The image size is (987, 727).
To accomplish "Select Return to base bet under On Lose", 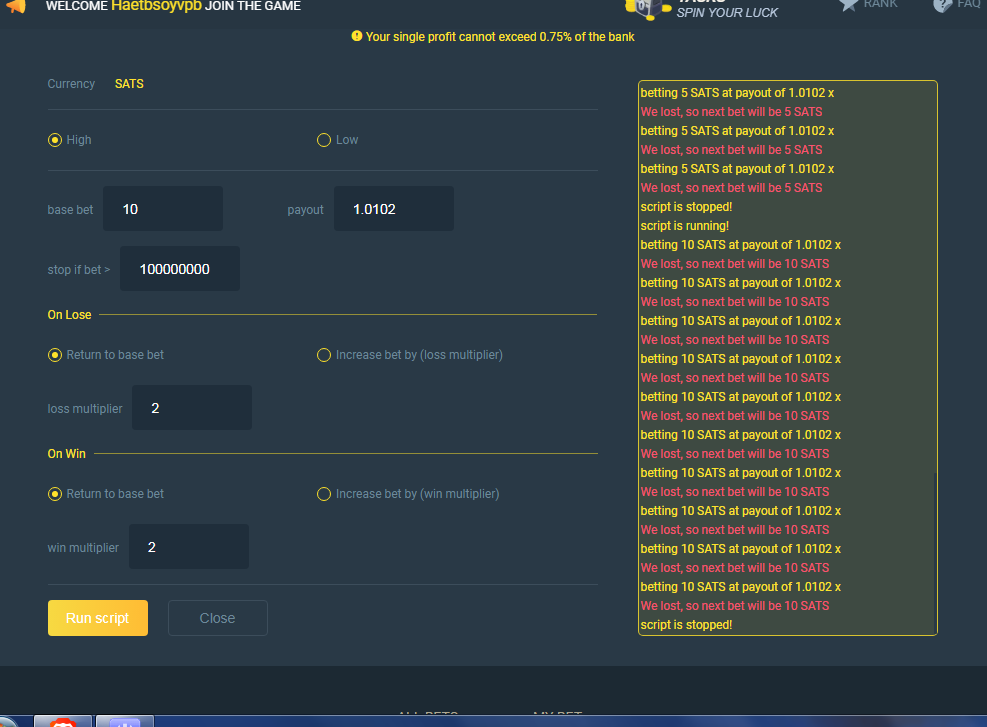I will (55, 355).
